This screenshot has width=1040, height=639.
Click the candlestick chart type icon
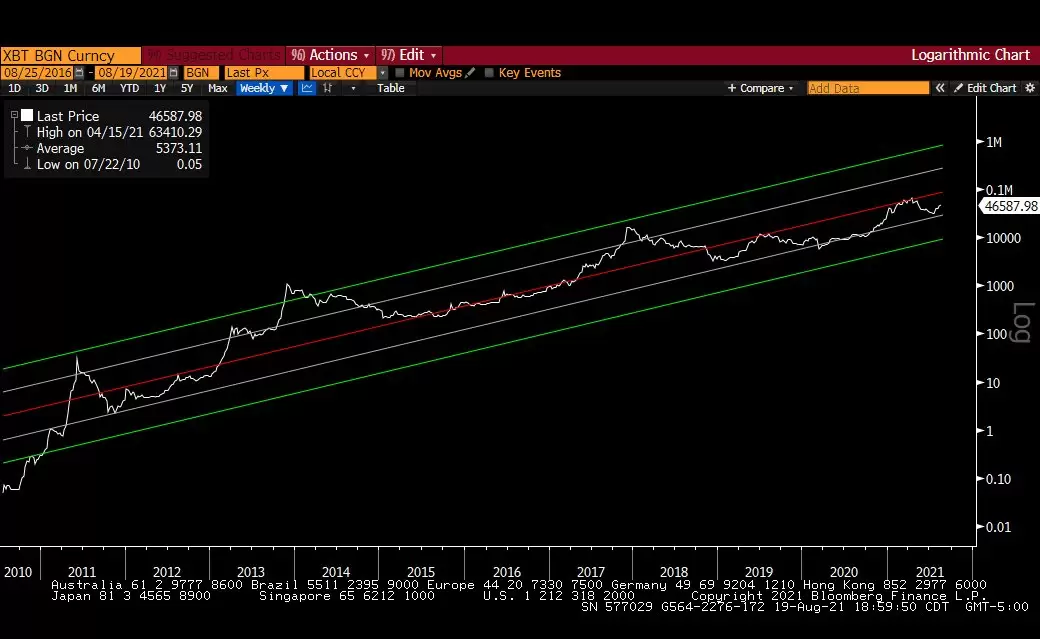[x=327, y=88]
